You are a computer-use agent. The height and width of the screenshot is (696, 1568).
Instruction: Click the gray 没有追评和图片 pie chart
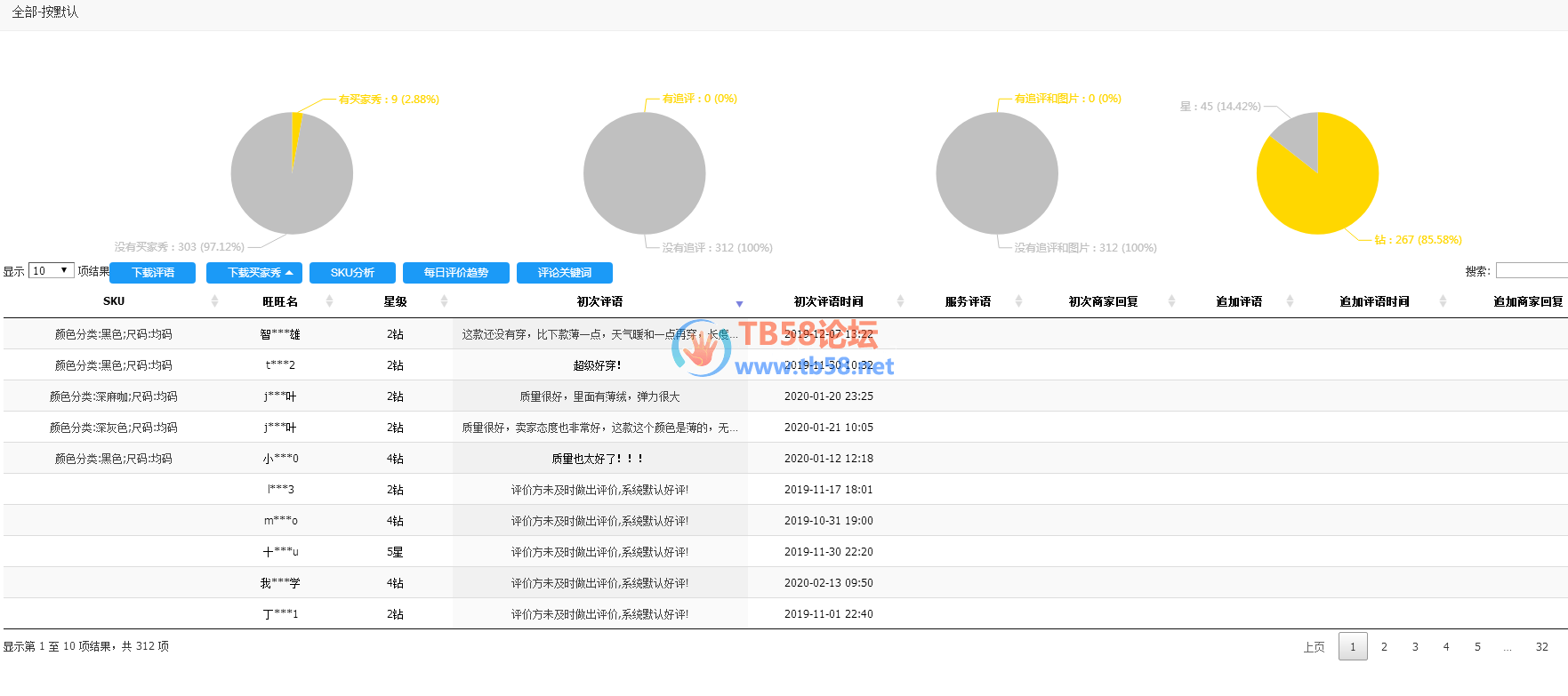click(997, 173)
